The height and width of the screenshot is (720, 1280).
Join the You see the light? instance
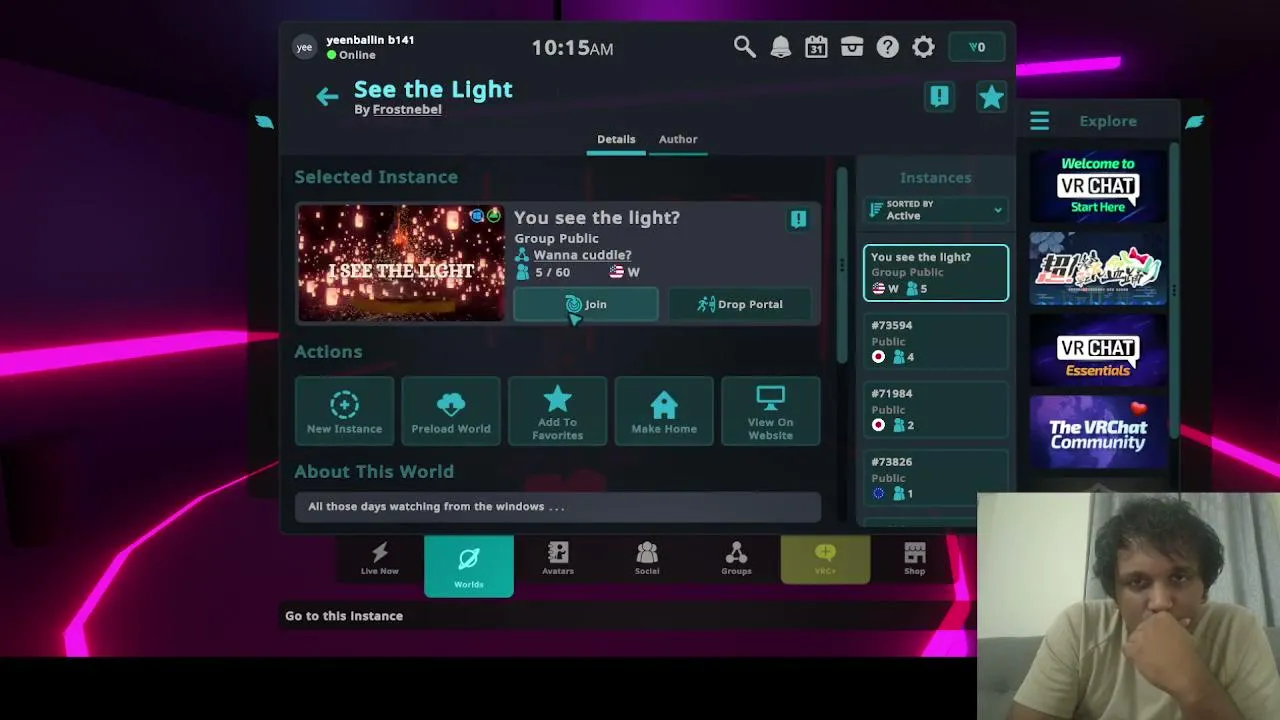click(586, 304)
